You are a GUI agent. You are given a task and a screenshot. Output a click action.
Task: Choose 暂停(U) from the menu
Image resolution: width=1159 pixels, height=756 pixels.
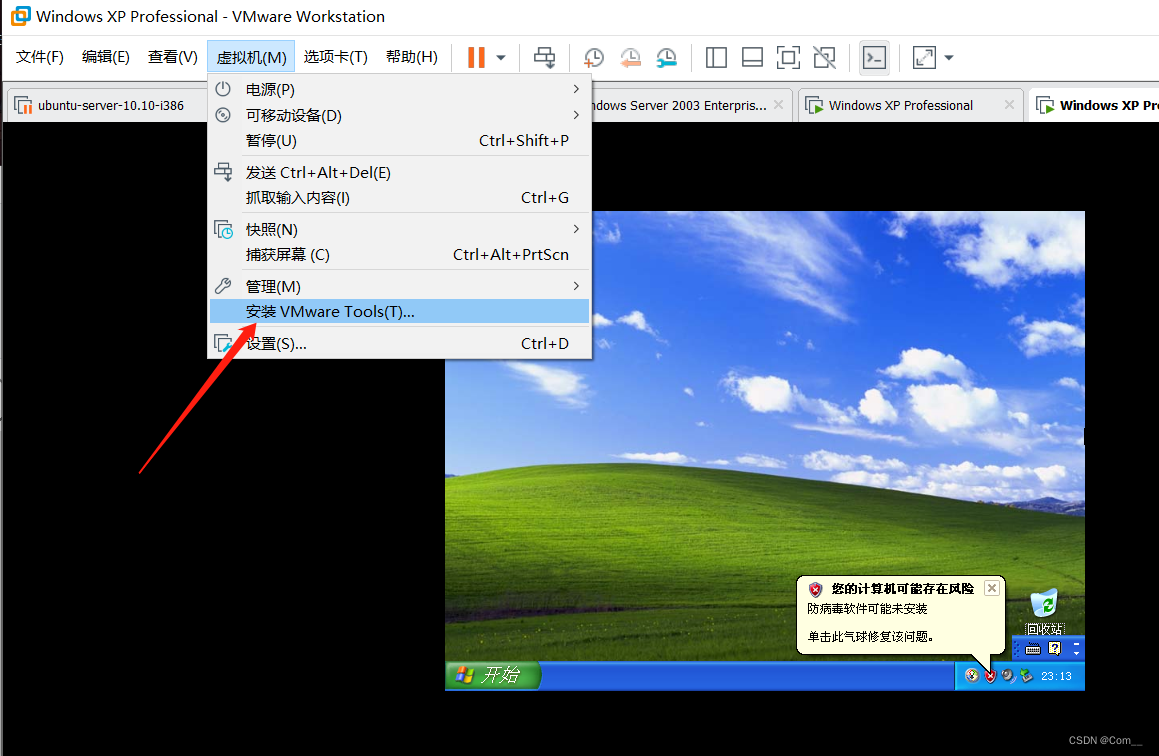pyautogui.click(x=399, y=140)
